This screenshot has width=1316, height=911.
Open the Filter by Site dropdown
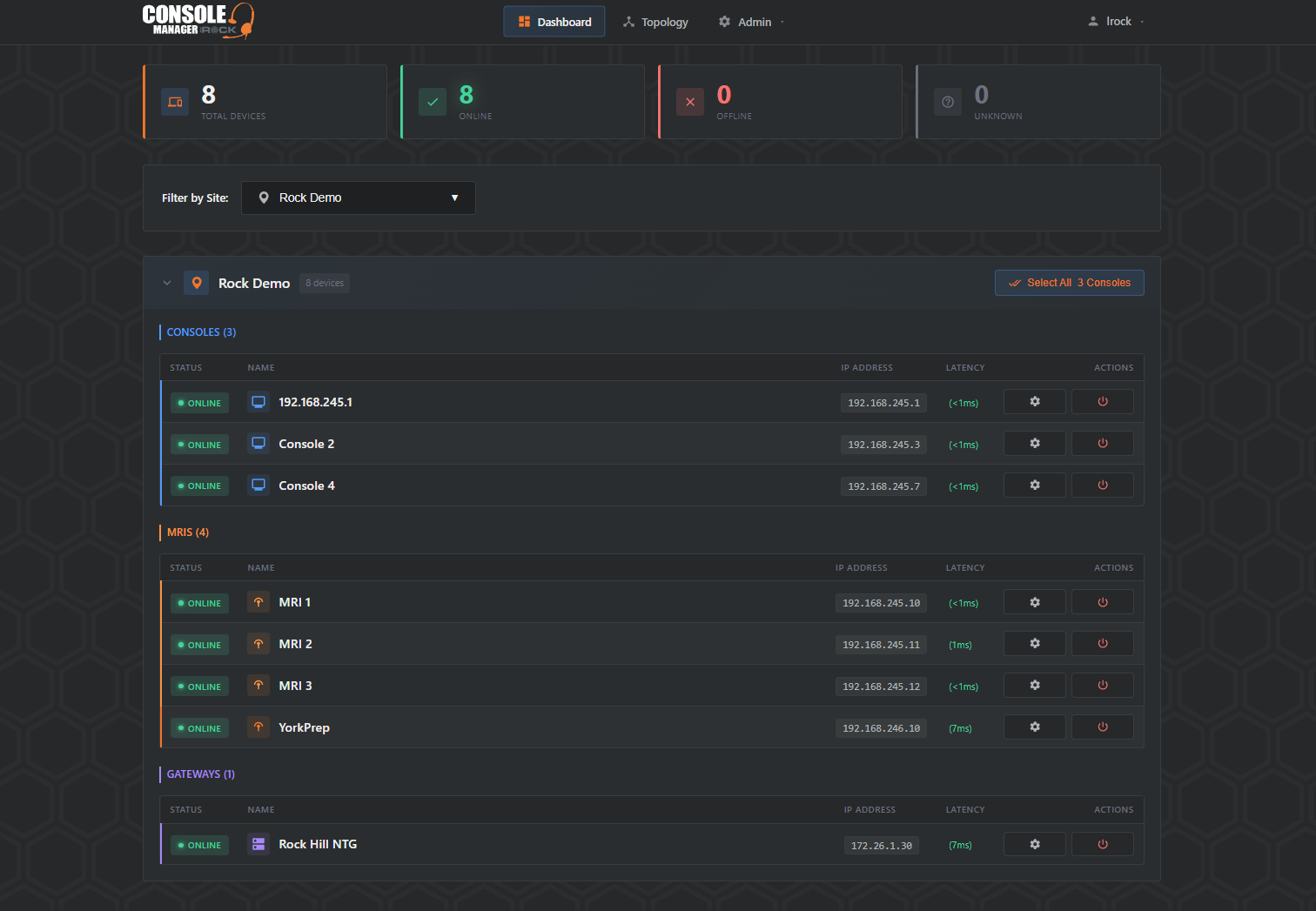358,198
